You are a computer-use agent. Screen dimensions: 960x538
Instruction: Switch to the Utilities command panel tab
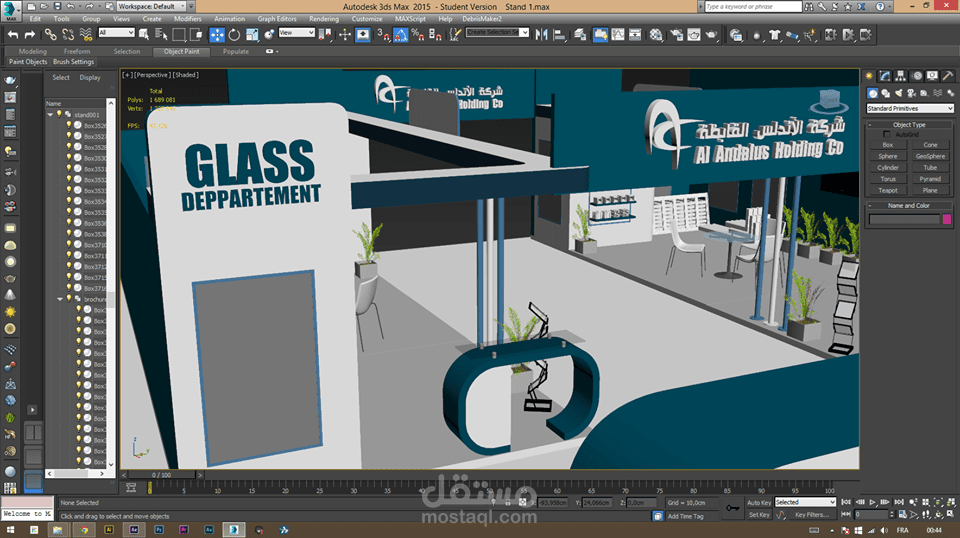[x=948, y=76]
